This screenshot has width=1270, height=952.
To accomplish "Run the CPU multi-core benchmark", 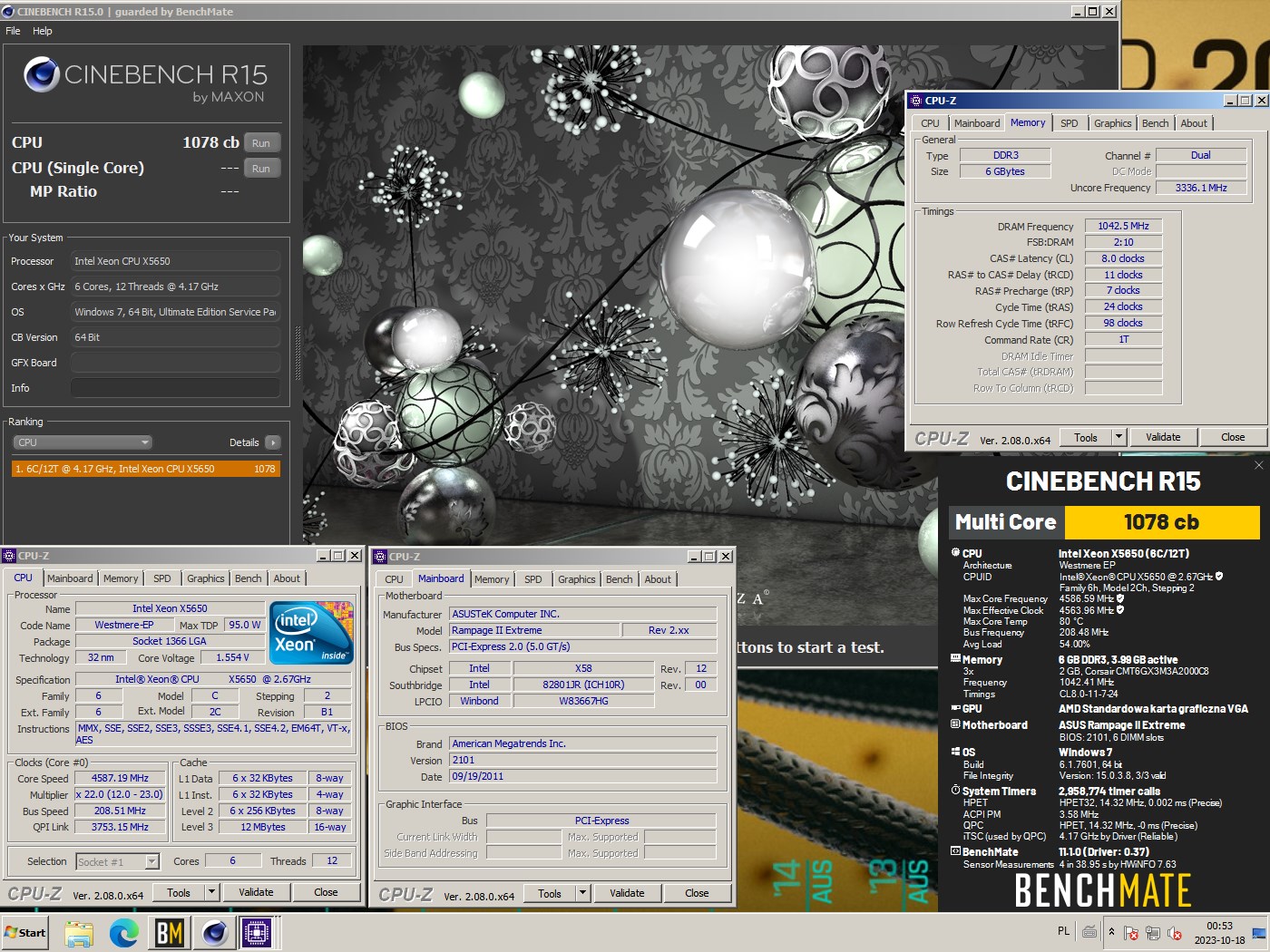I will (x=261, y=143).
